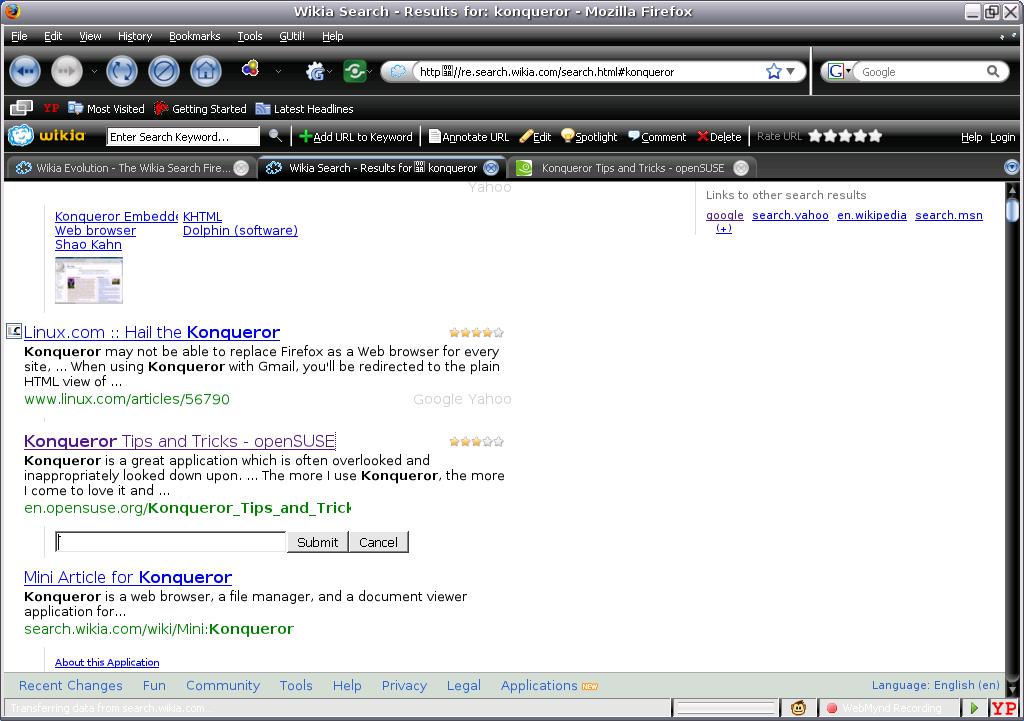Open dropdown beside colored balls icon

279,72
